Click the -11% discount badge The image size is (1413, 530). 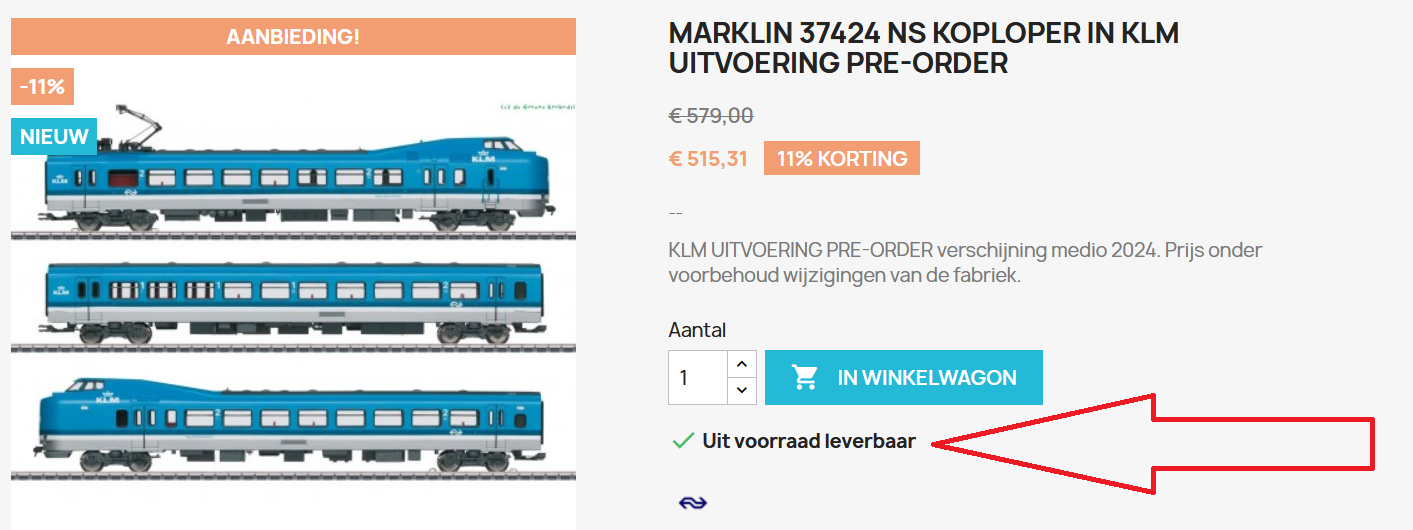42,86
